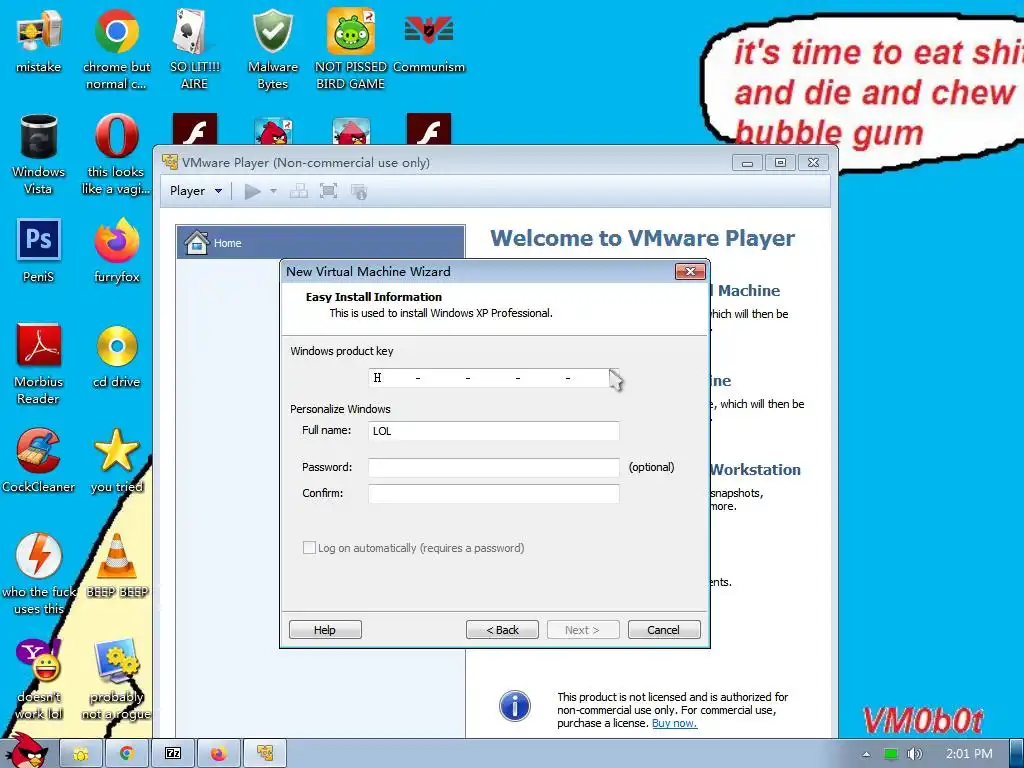Click the VMware unity mode toolbar icon
Screen dimensions: 1024x768
coord(359,191)
